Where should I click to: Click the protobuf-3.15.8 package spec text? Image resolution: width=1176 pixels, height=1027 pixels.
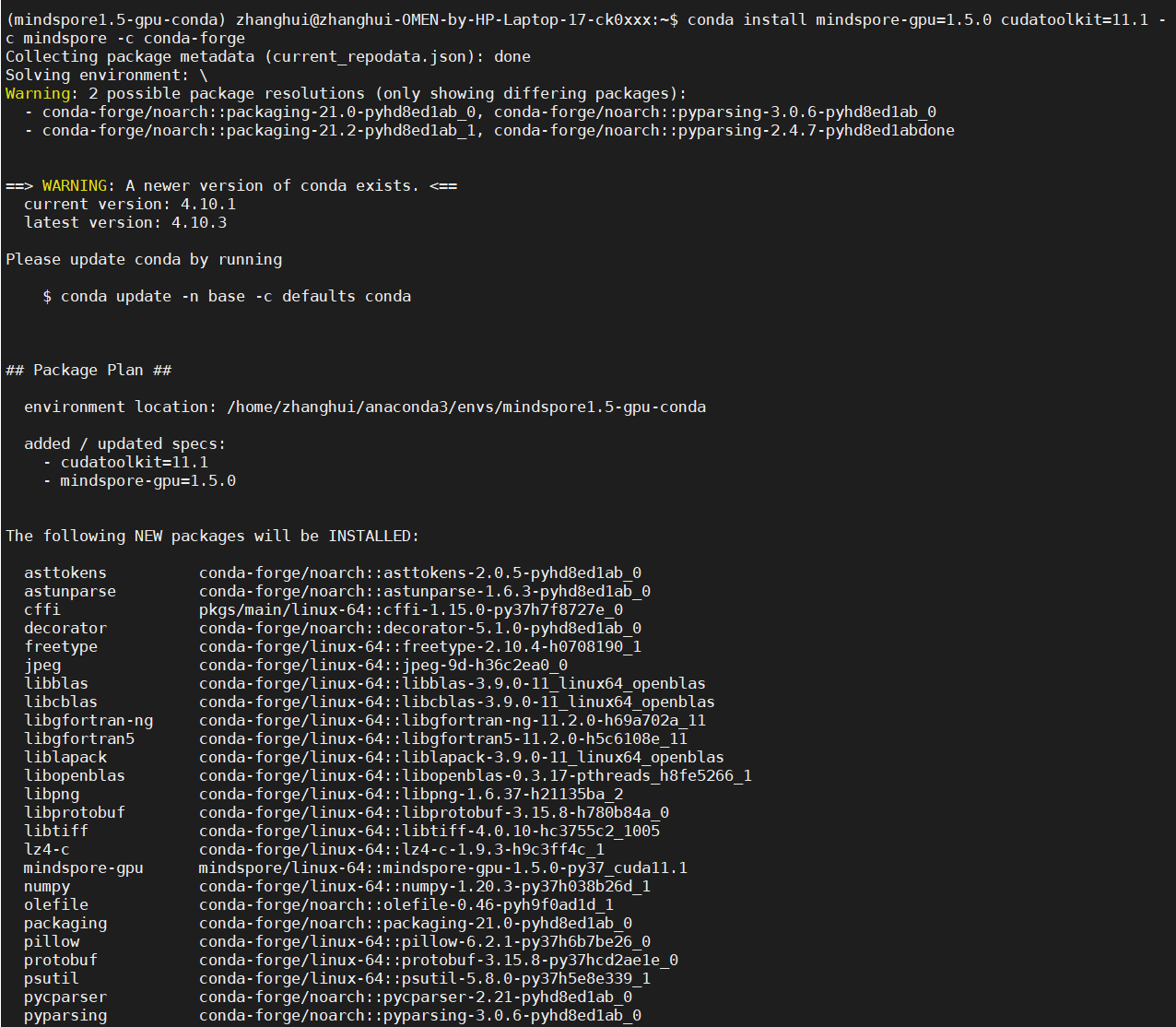(438, 960)
